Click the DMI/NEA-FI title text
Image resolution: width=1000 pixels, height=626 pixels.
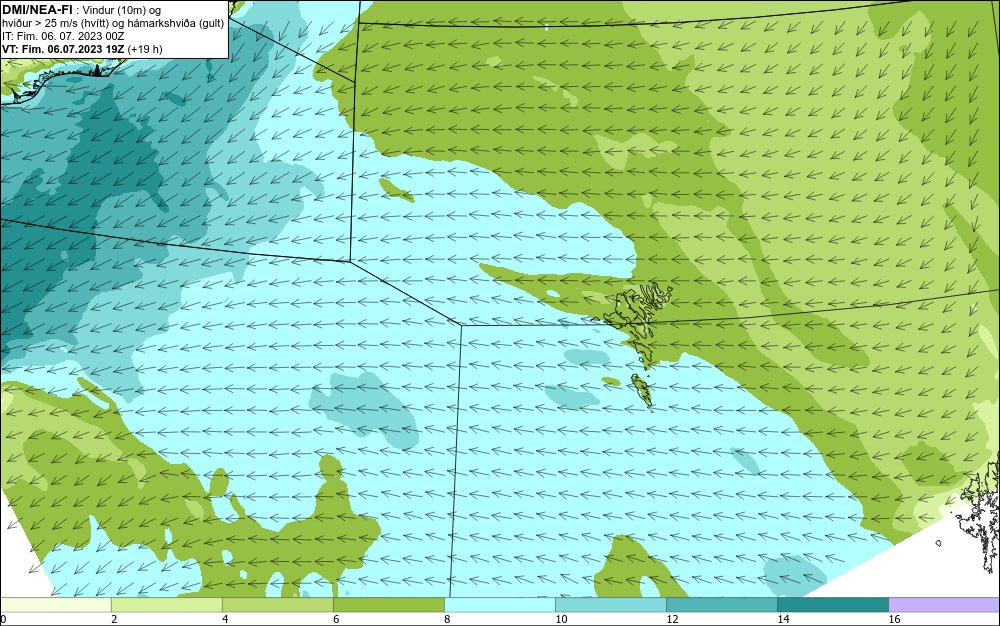[x=37, y=10]
